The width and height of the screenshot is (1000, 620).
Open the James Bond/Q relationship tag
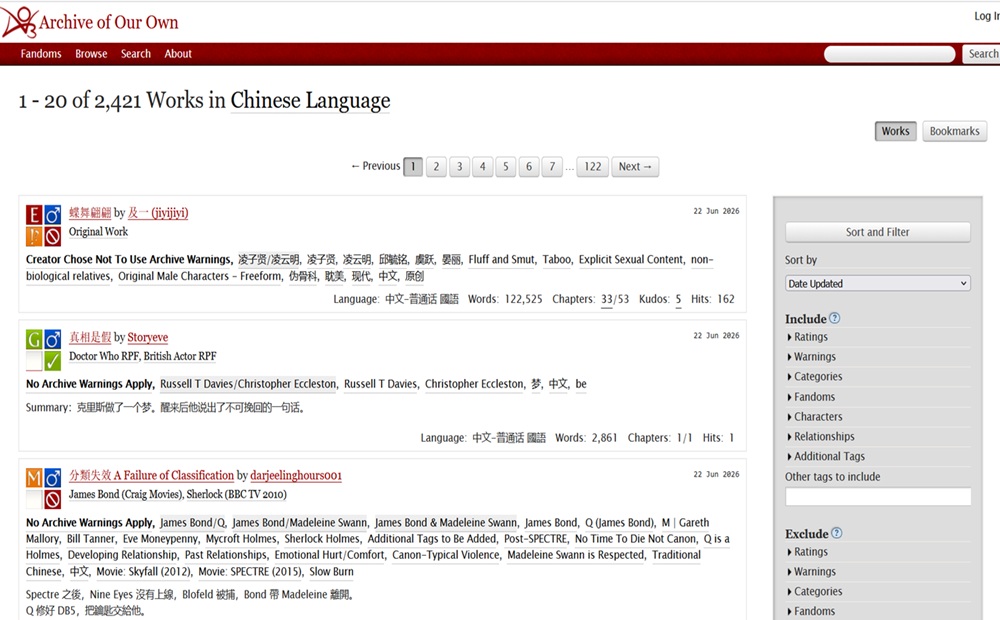[193, 522]
